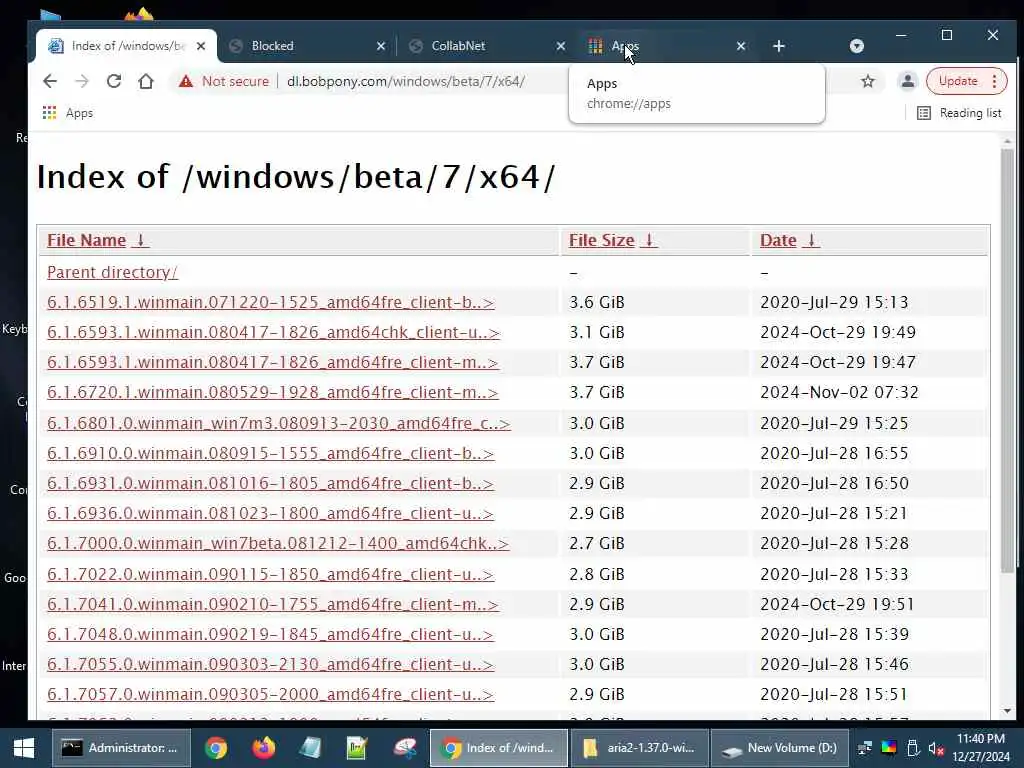Screen dimensions: 1024x768
Task: Sort by File Name column header
Action: (86, 240)
